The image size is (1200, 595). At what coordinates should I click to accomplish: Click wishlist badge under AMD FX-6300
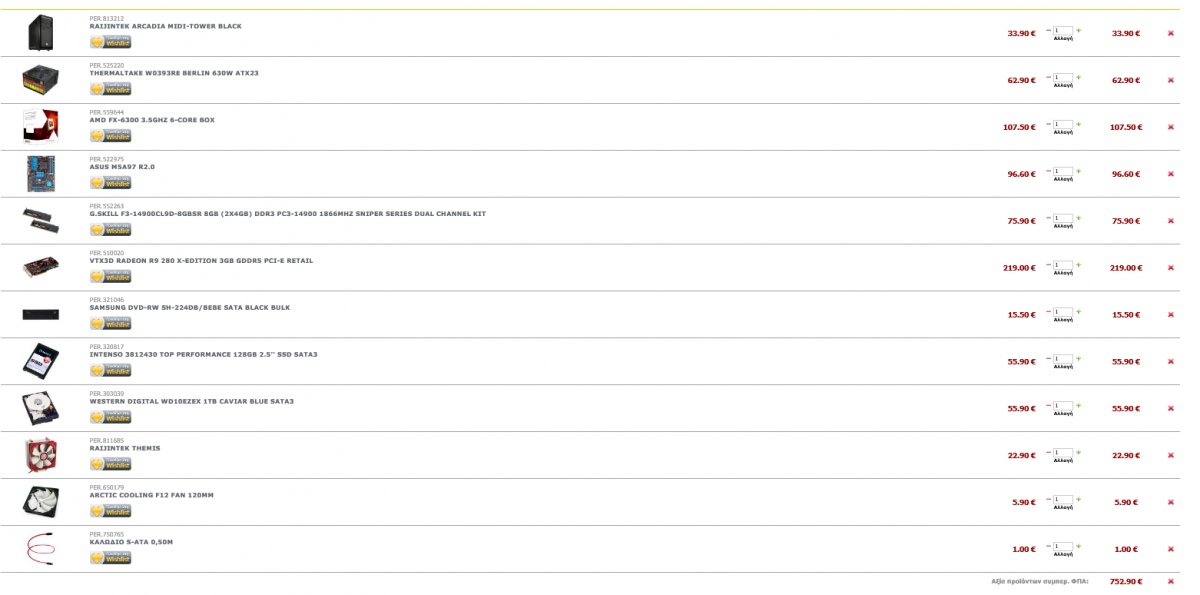(x=110, y=136)
